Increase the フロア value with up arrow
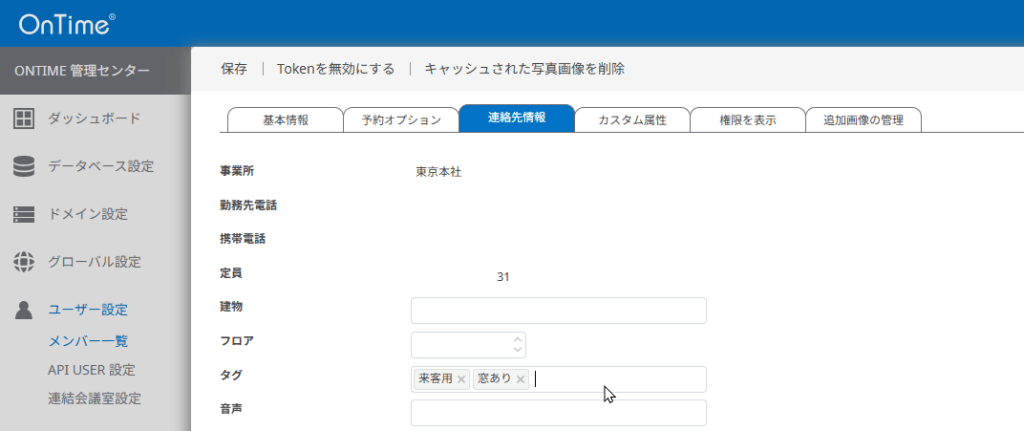 coord(517,339)
